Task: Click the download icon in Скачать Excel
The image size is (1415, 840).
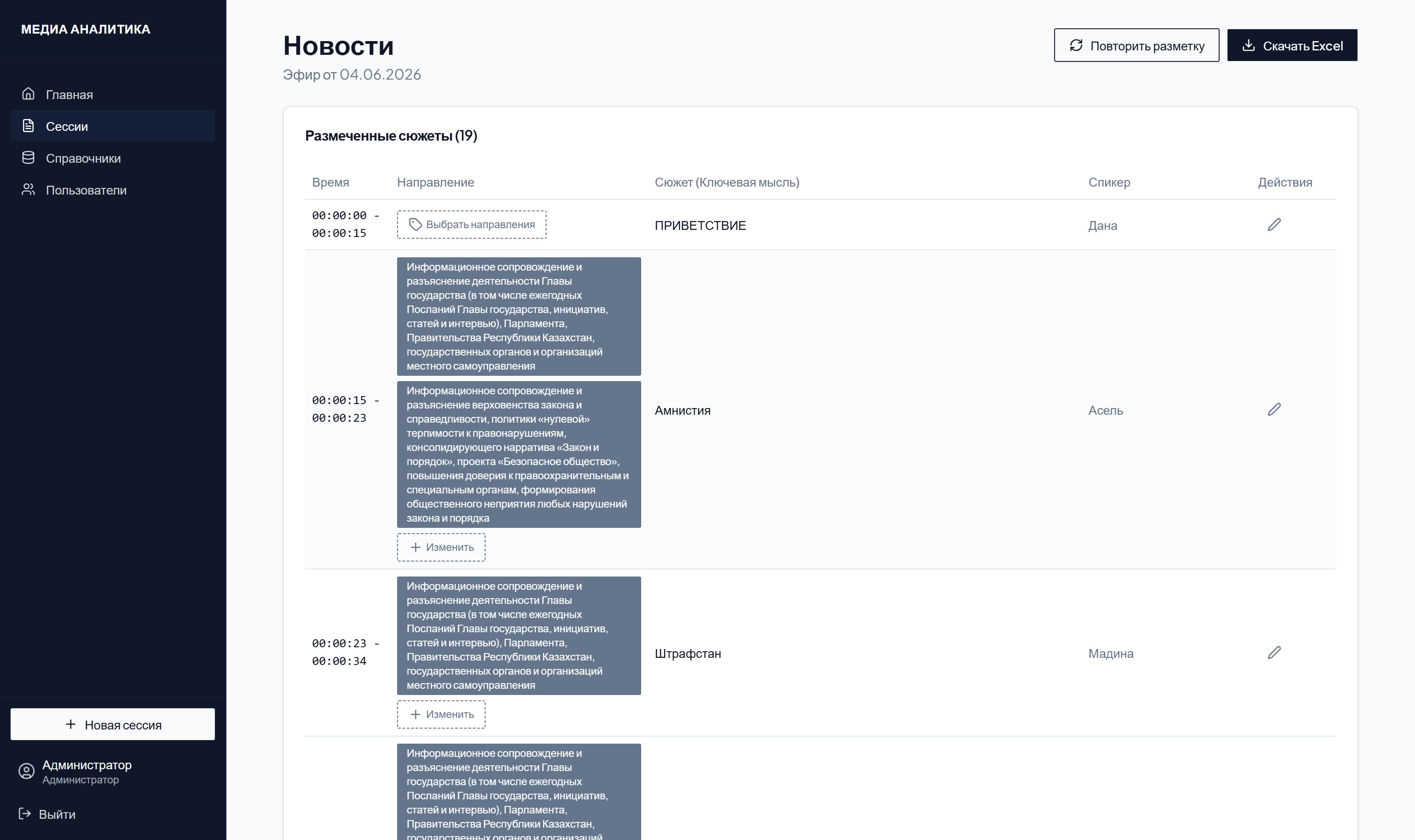Action: click(1248, 45)
